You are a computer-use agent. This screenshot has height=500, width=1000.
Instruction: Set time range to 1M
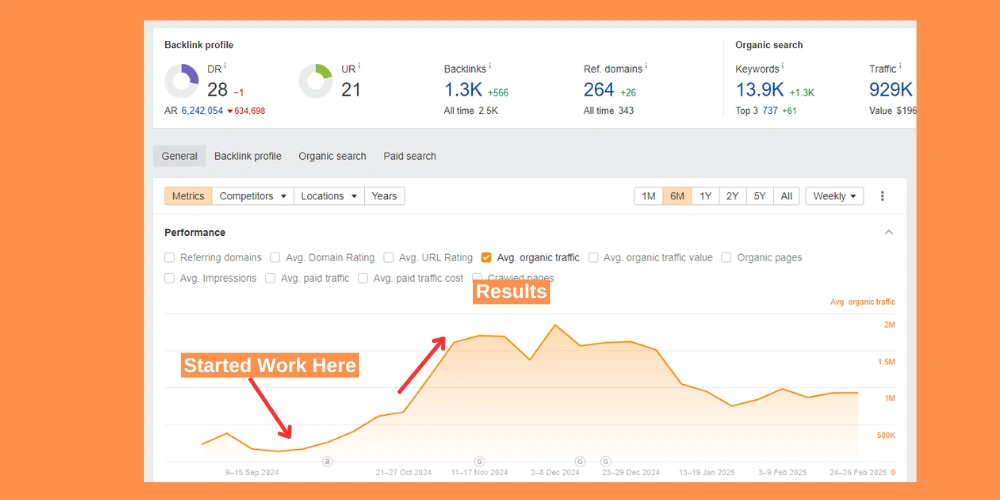(649, 196)
